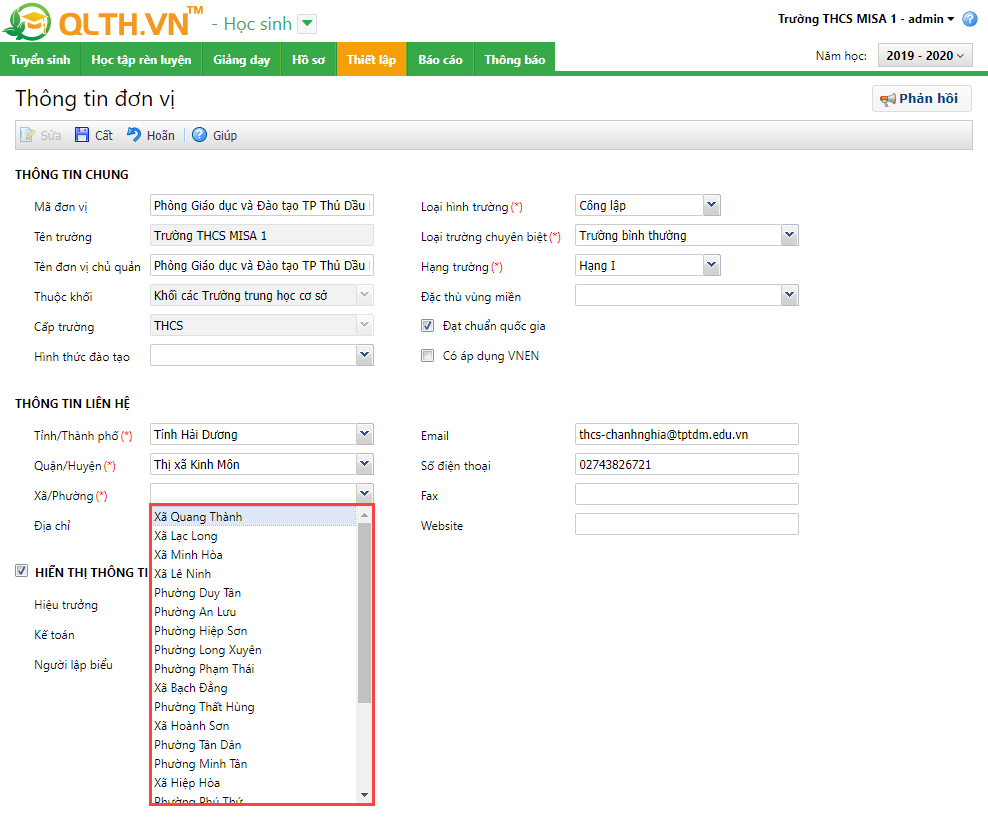Open the Năm học 2019 - 2020 dropdown
Image resolution: width=988 pixels, height=830 pixels.
coord(925,55)
